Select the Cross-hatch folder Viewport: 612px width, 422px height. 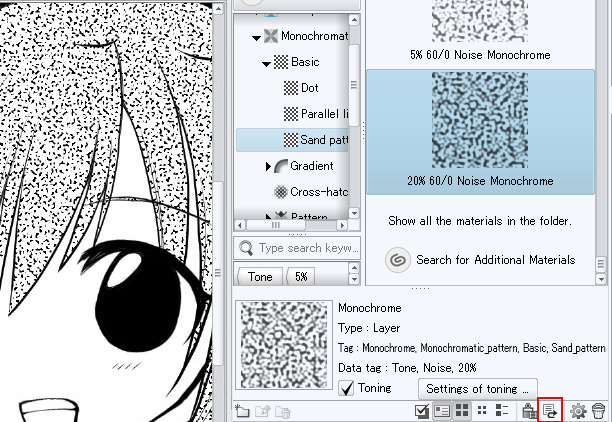[x=311, y=192]
